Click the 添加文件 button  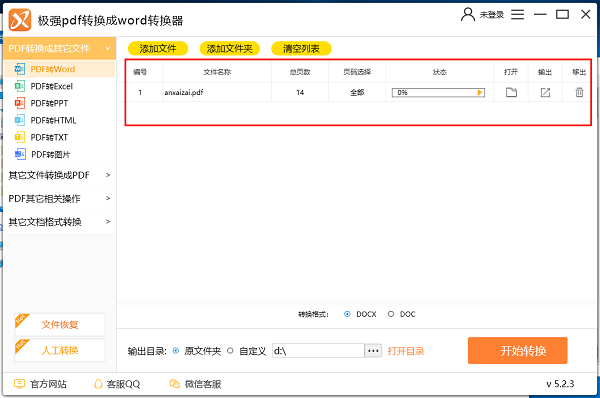(x=158, y=49)
